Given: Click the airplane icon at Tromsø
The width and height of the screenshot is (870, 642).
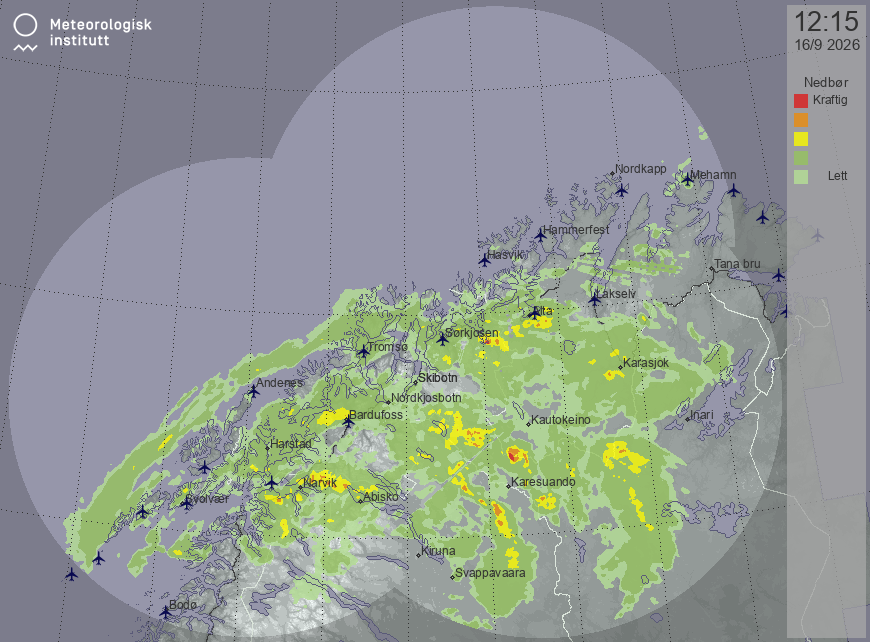Looking at the screenshot, I should tap(363, 351).
